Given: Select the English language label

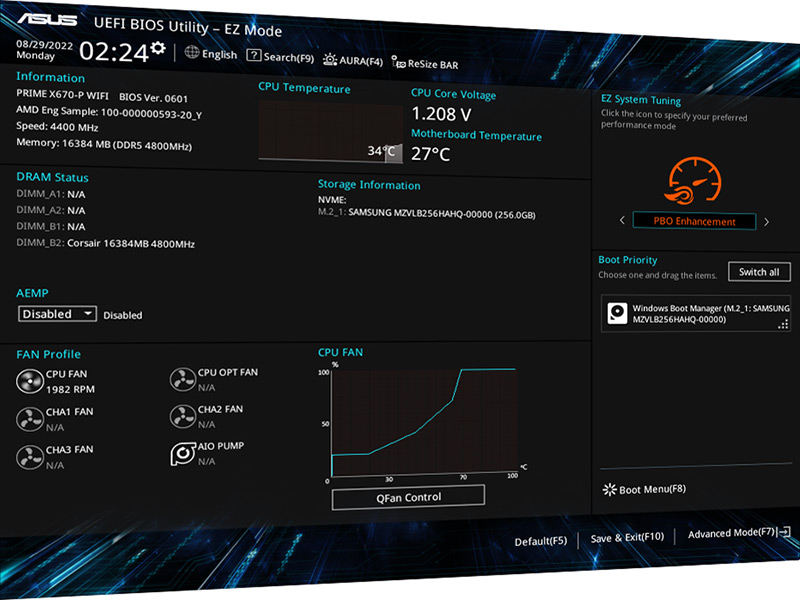Looking at the screenshot, I should [x=219, y=54].
